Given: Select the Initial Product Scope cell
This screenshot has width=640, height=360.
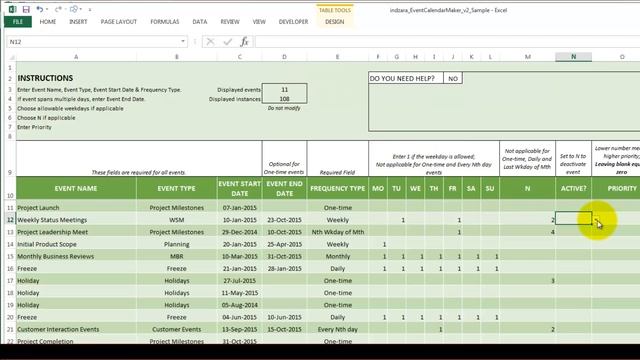Looking at the screenshot, I should coord(76,244).
